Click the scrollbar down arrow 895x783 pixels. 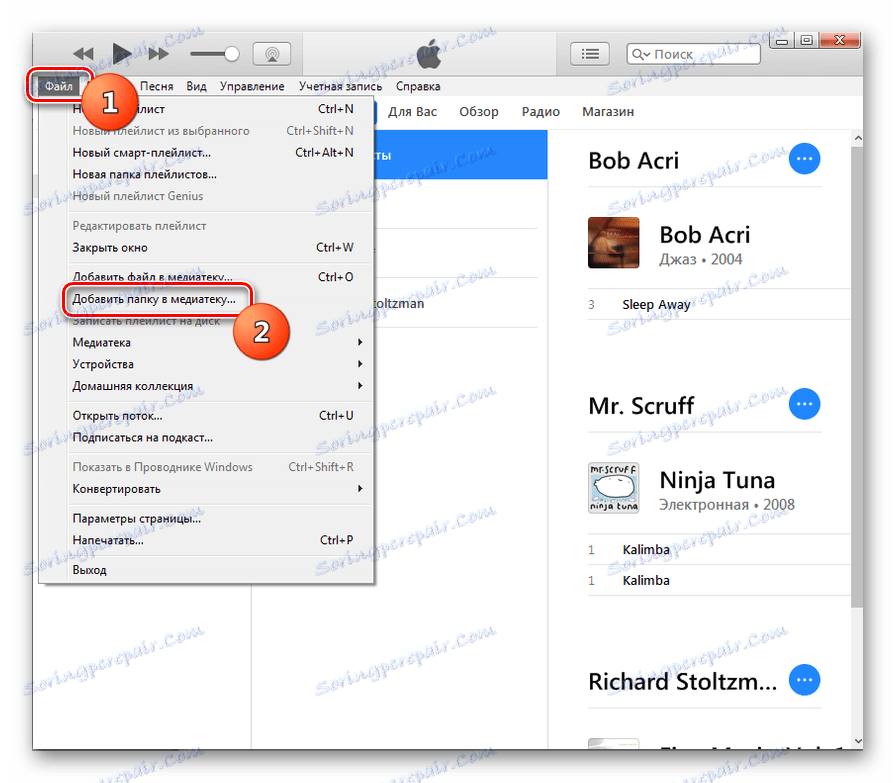tap(857, 741)
